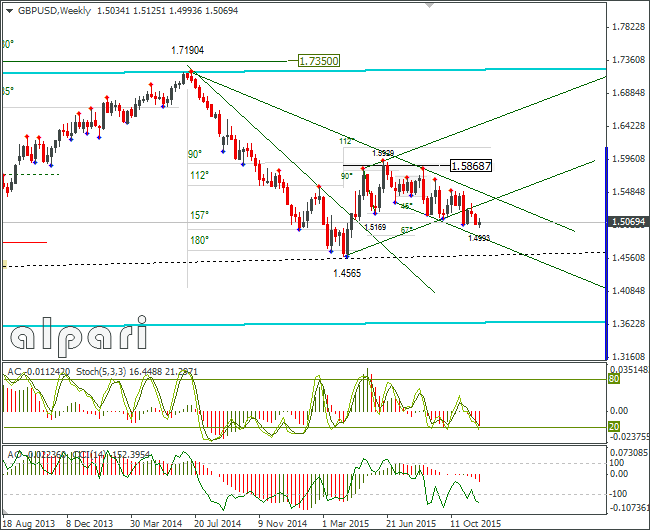Select the 180° Gann angle label
The image size is (650, 530).
[x=199, y=240]
